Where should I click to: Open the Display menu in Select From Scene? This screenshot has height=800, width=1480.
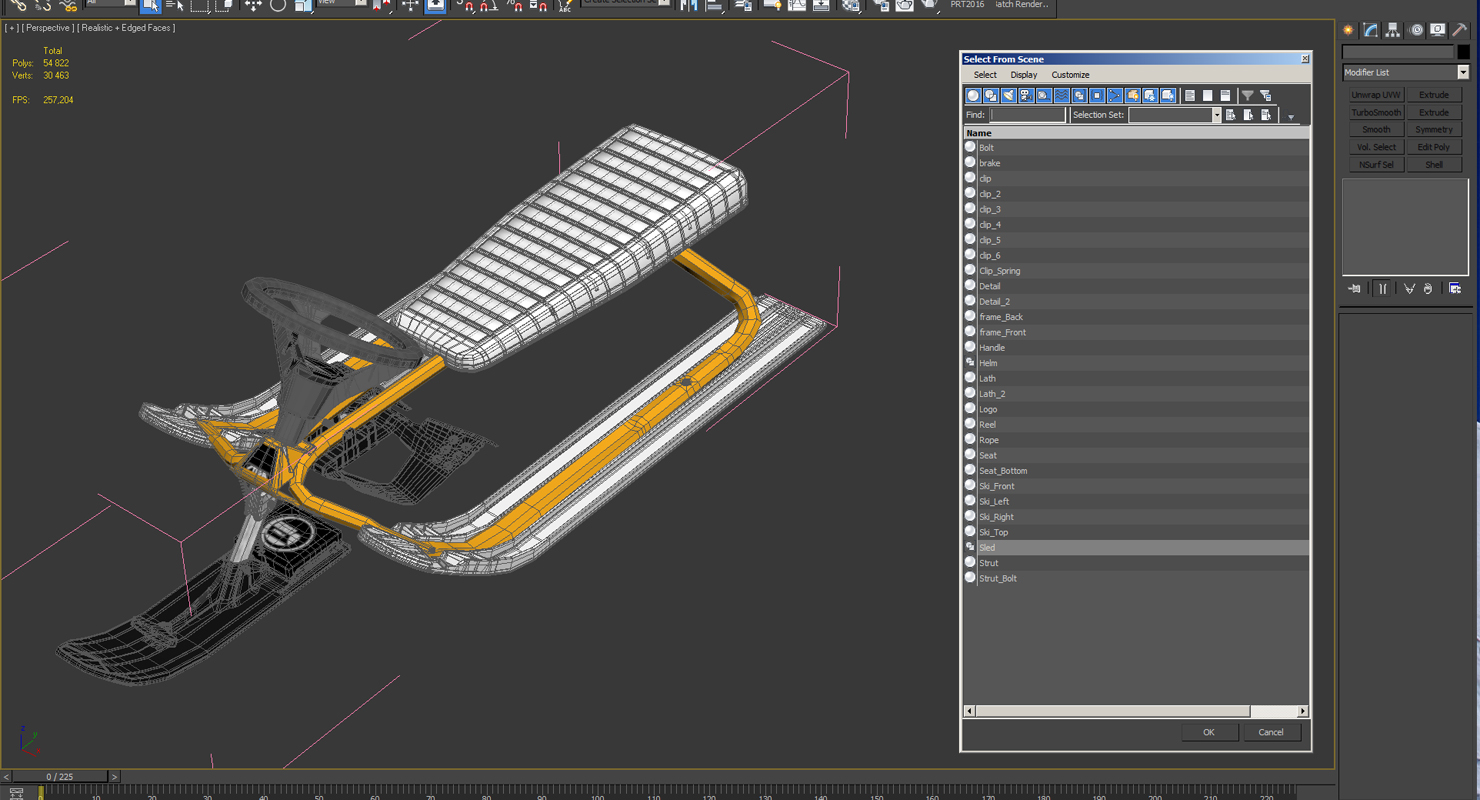(x=1023, y=75)
